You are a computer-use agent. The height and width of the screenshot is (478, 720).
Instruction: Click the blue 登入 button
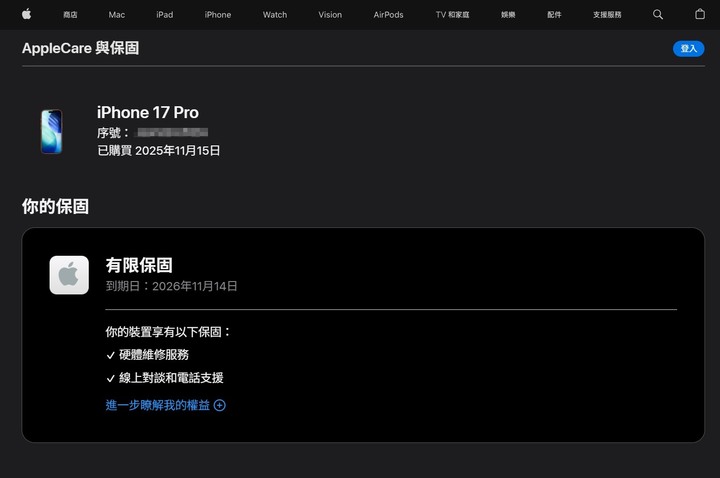pos(688,49)
